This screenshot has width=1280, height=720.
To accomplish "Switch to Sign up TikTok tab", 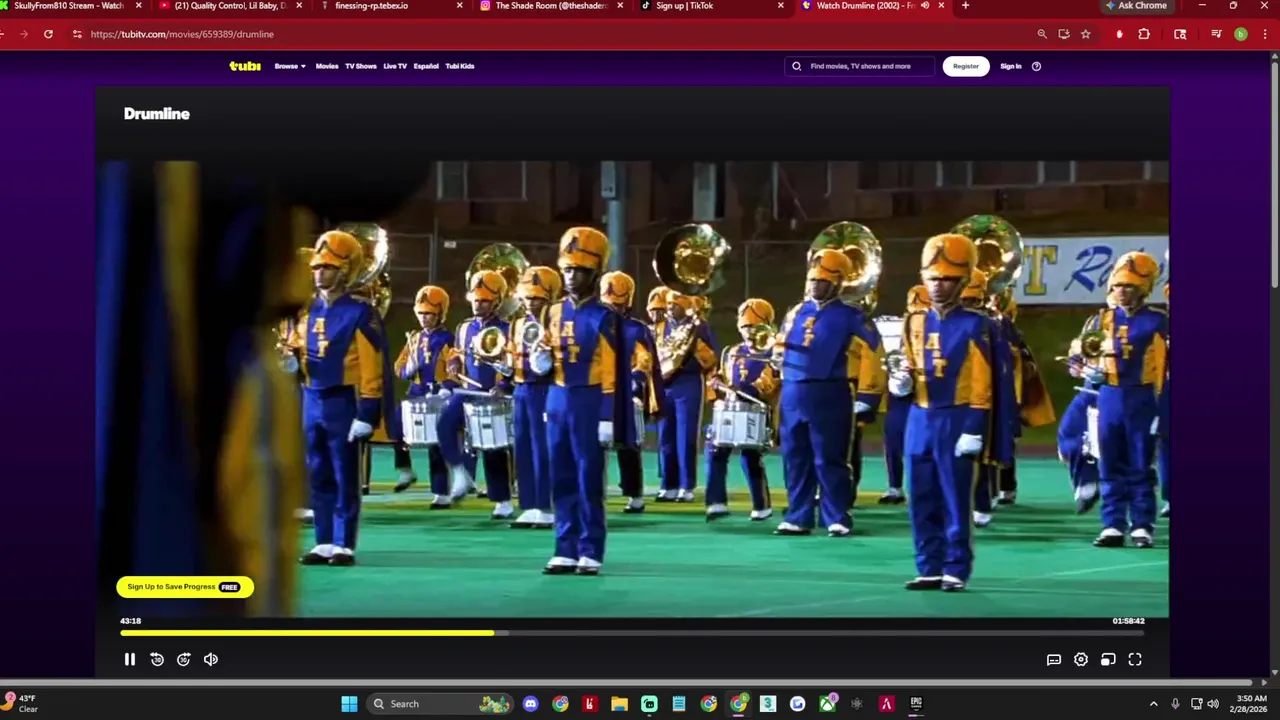I will pos(712,6).
